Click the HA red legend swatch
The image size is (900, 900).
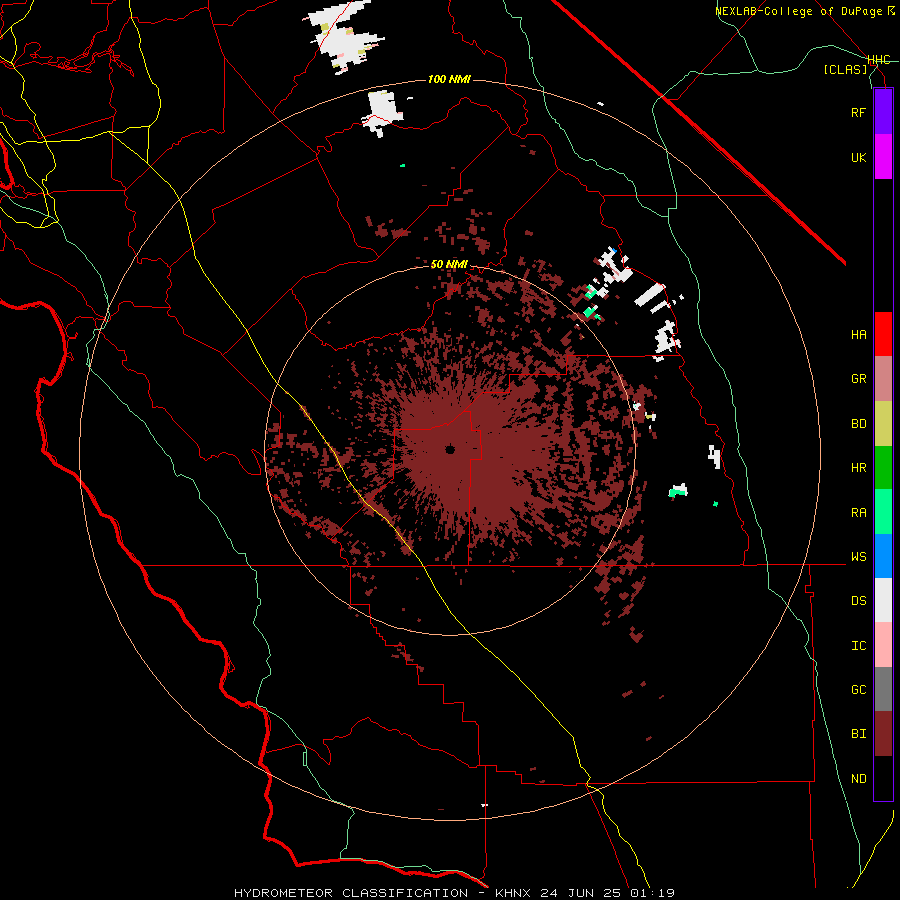click(x=883, y=334)
